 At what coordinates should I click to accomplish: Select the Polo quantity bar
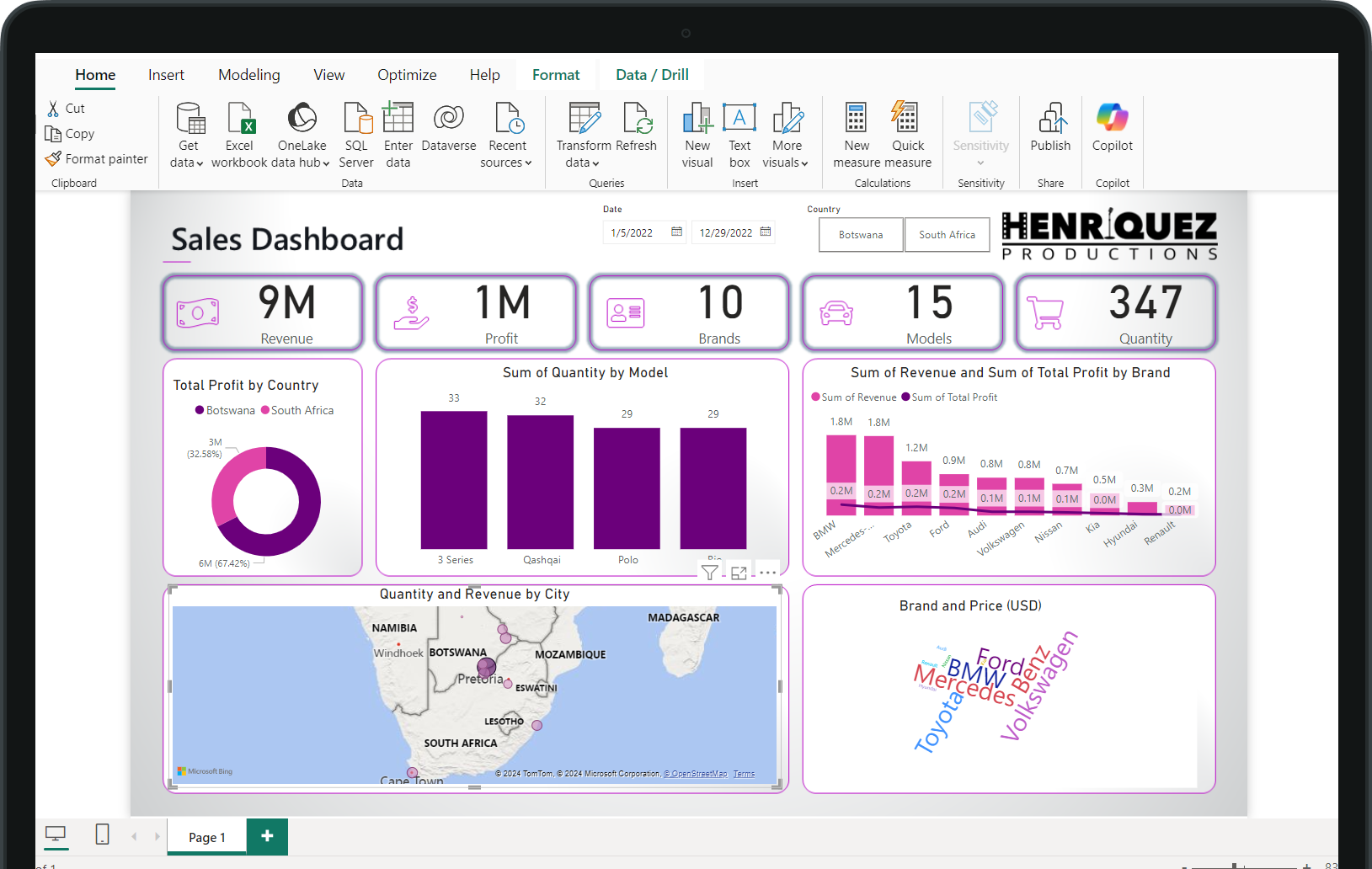(627, 488)
